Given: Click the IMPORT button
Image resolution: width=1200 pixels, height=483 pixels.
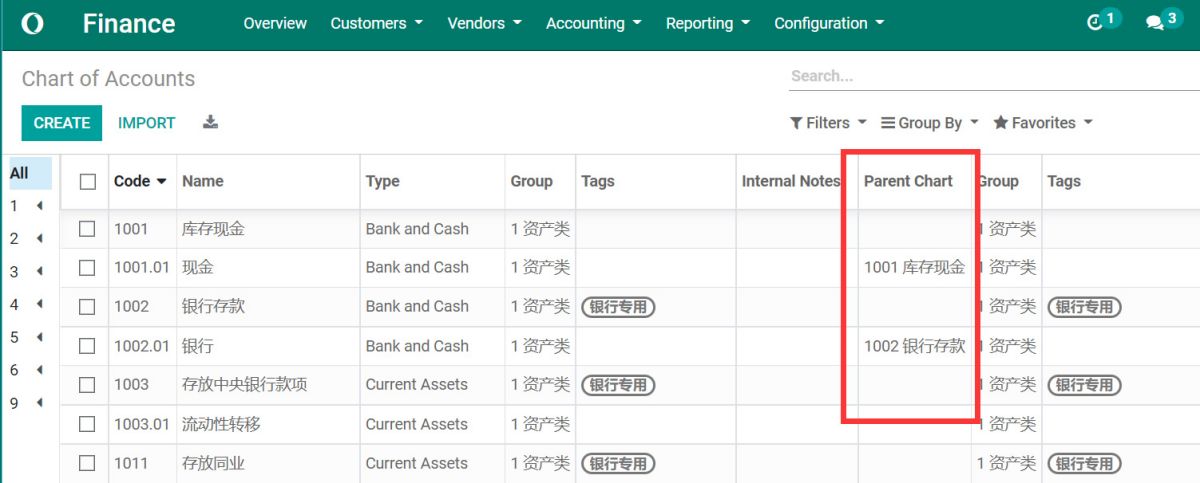Looking at the screenshot, I should (147, 123).
